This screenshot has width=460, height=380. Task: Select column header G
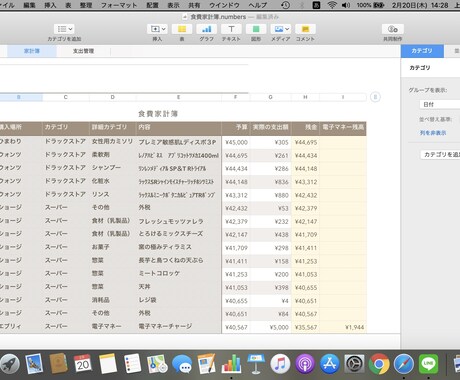(x=270, y=97)
